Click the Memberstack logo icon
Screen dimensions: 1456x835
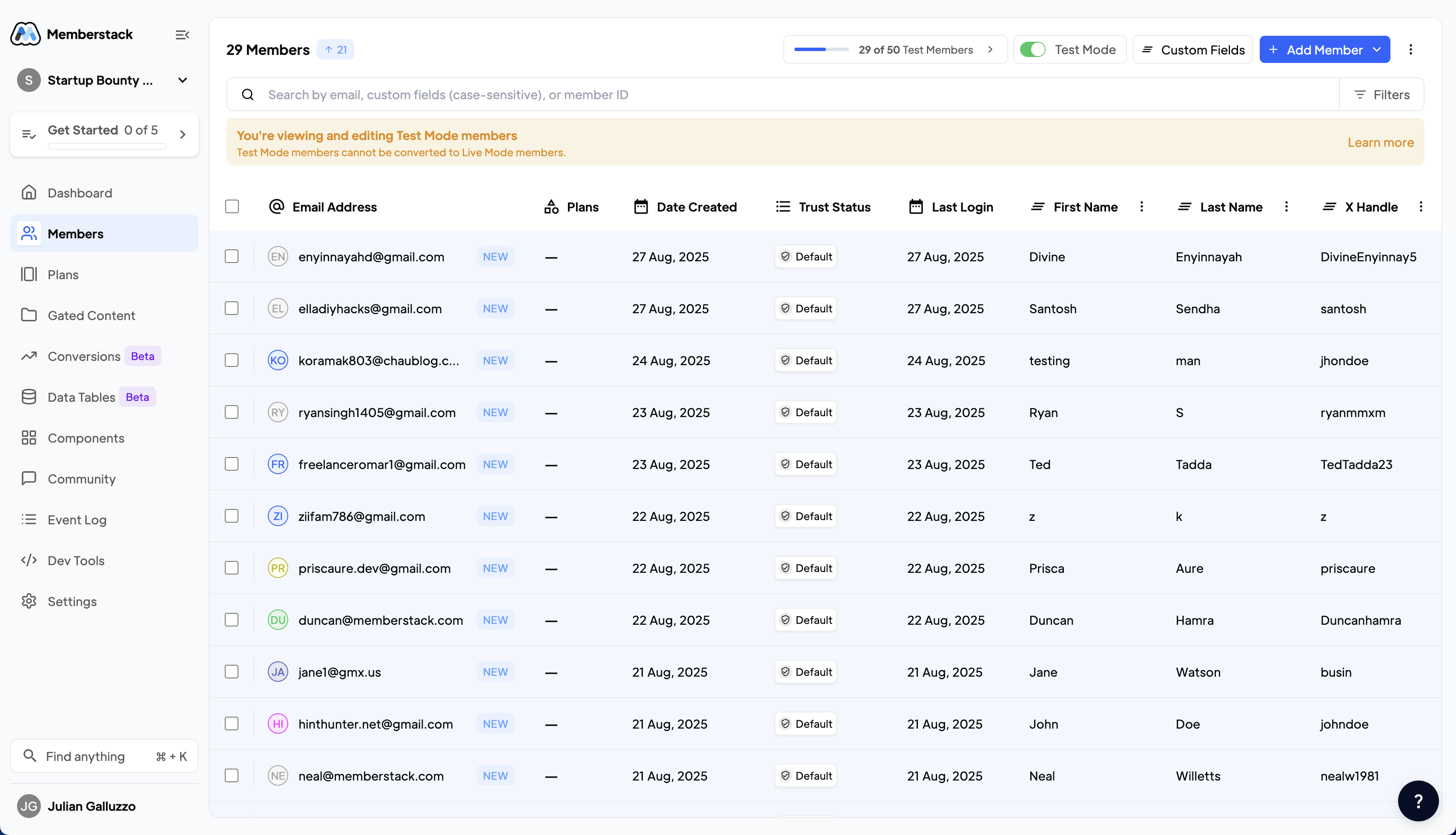click(25, 34)
